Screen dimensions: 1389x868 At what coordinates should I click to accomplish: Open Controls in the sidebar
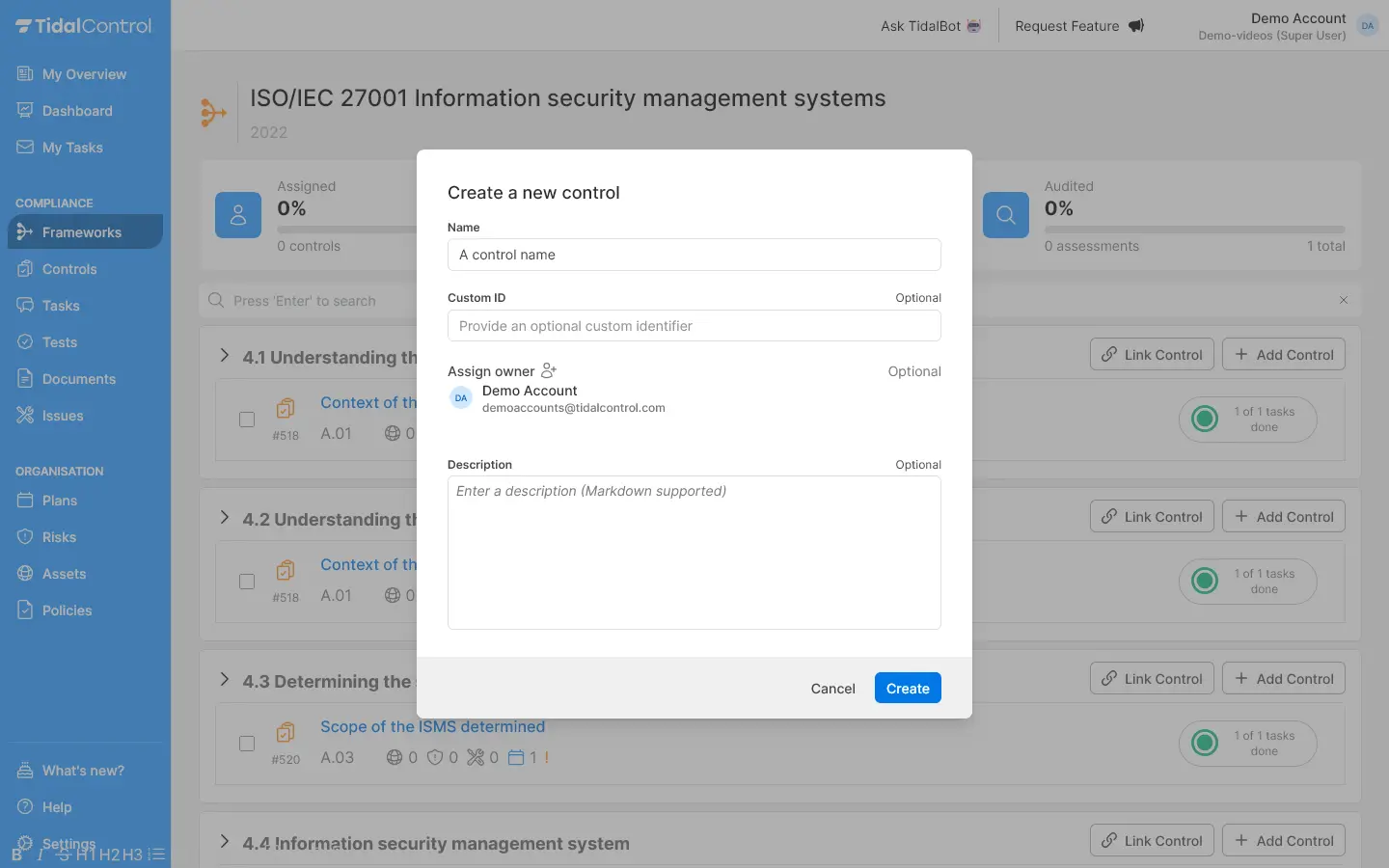click(69, 269)
